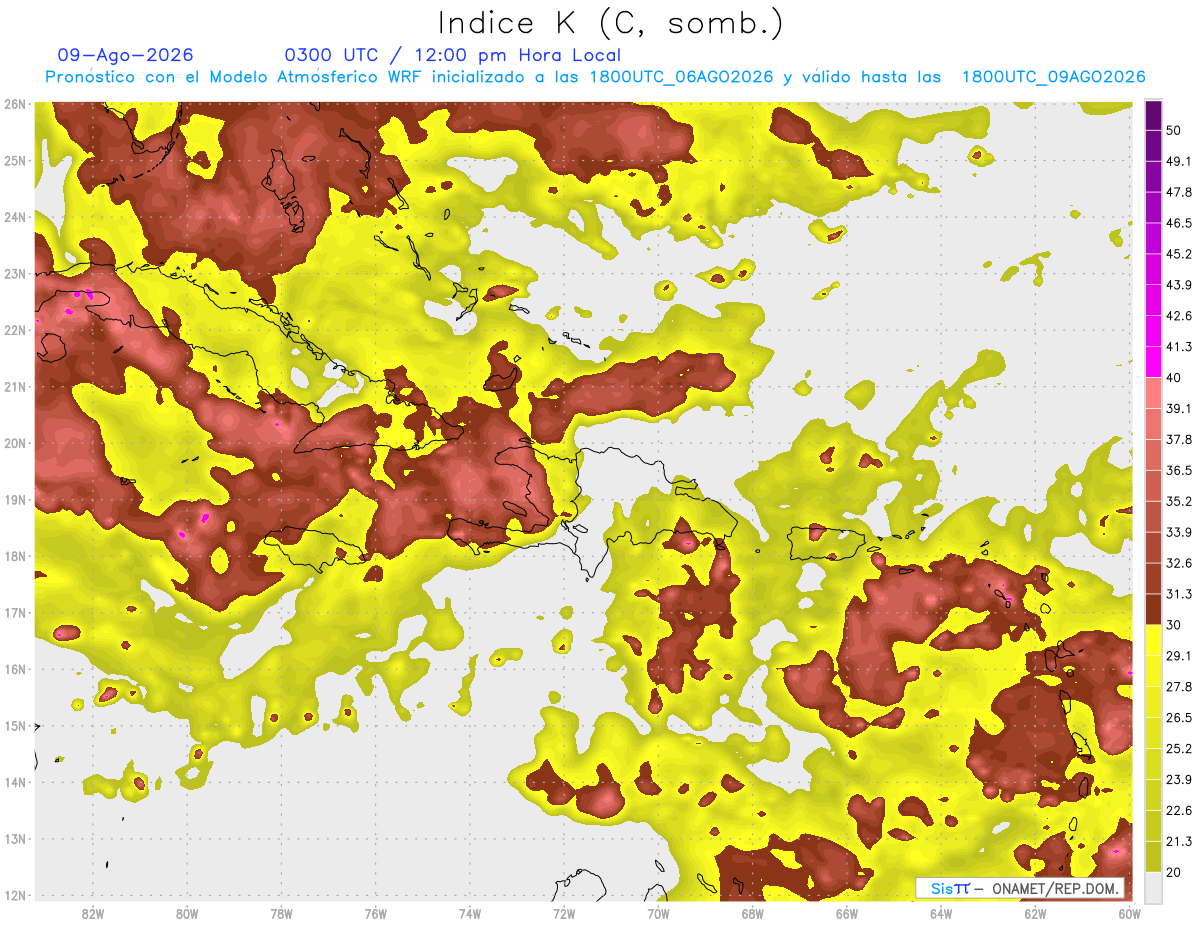This screenshot has height=927, width=1200.
Task: Click the '45.2' colorbar value
Action: point(1179,254)
